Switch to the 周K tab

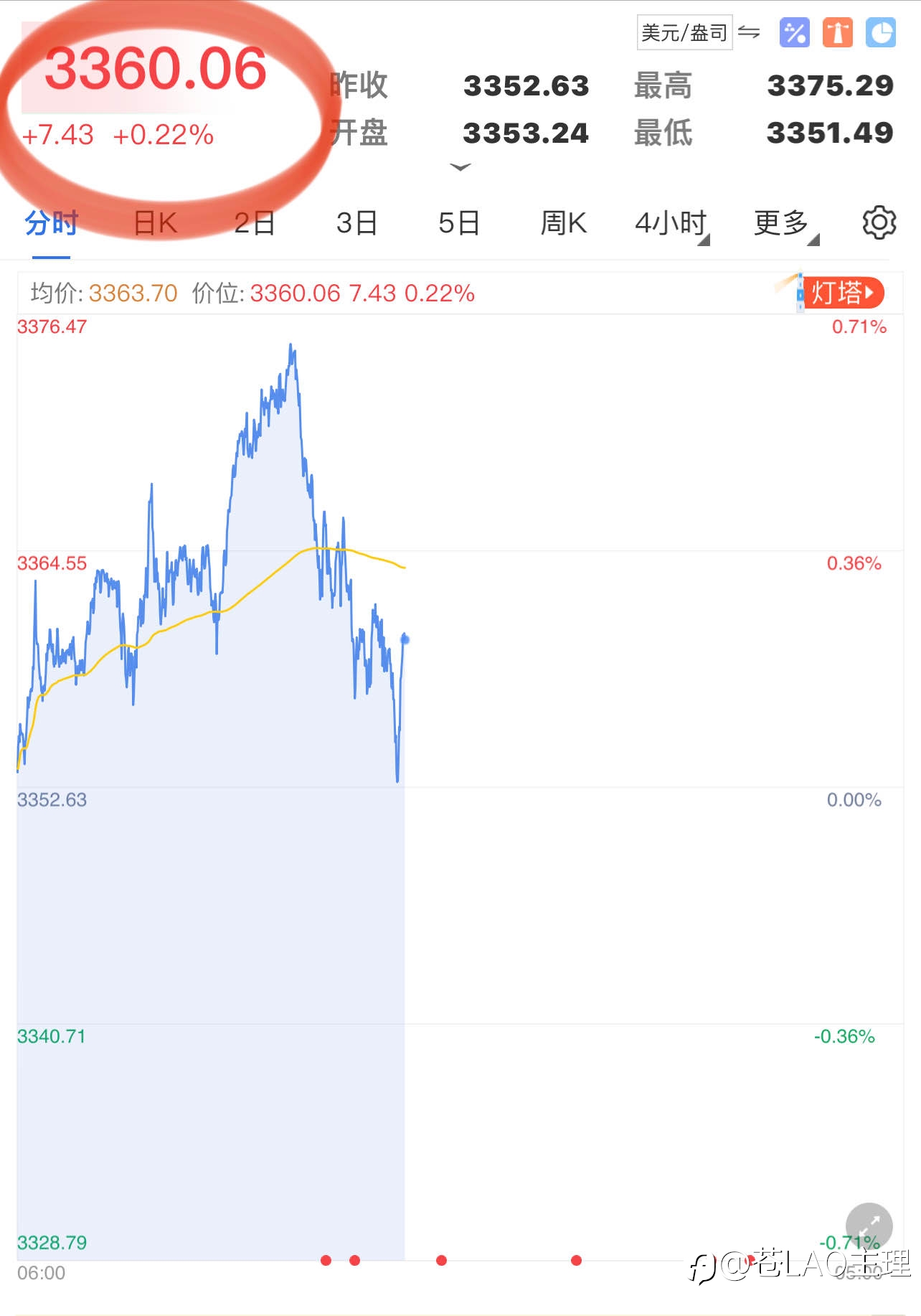pyautogui.click(x=563, y=223)
